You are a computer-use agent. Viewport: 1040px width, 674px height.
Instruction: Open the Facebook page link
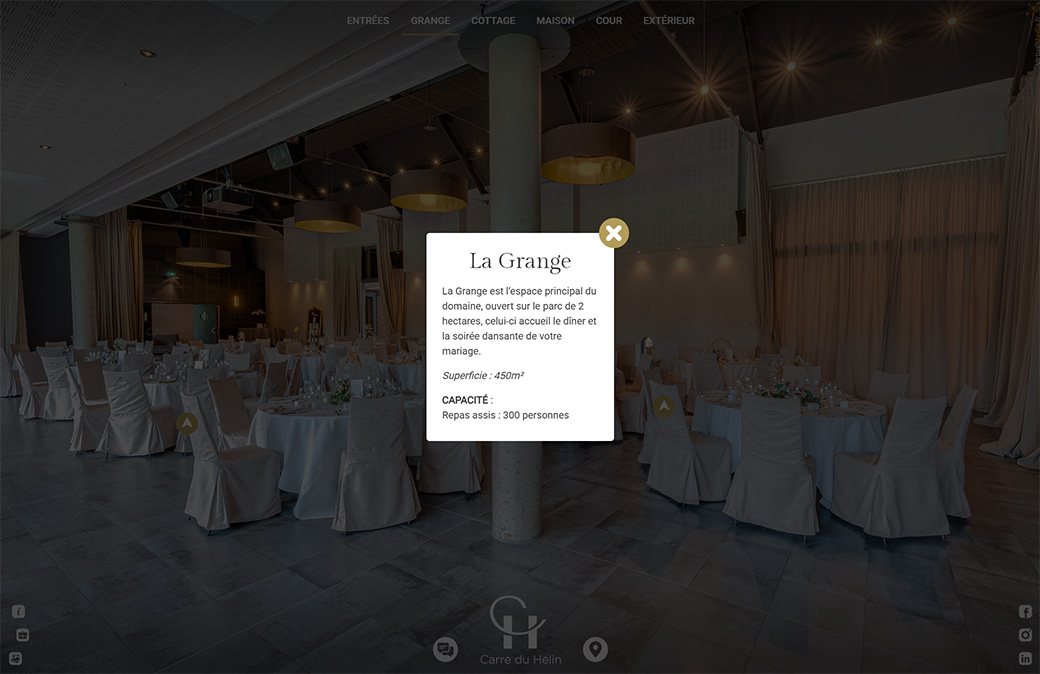pos(1025,612)
